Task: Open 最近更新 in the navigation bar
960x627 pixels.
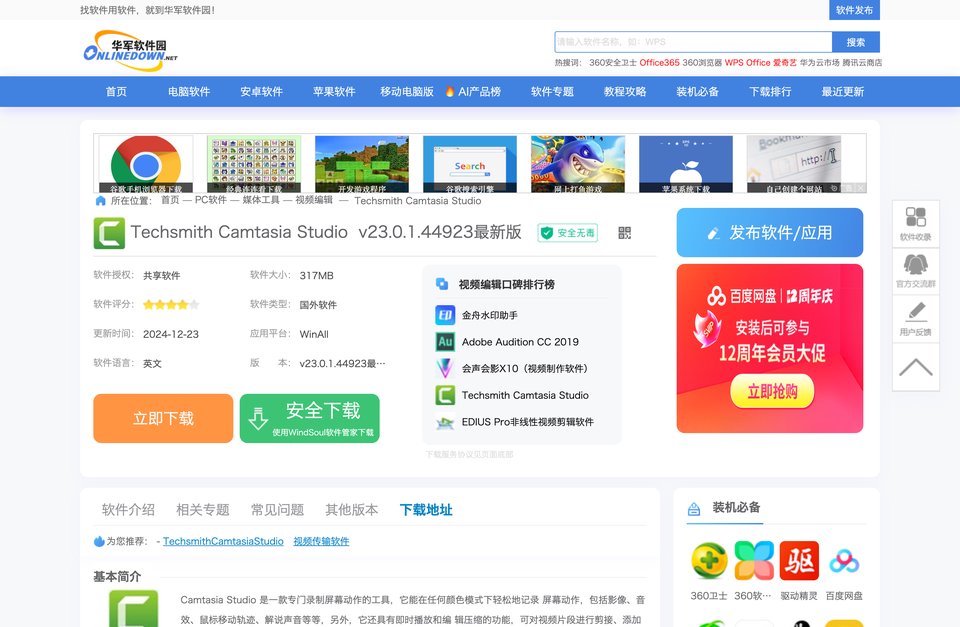Action: [x=842, y=91]
